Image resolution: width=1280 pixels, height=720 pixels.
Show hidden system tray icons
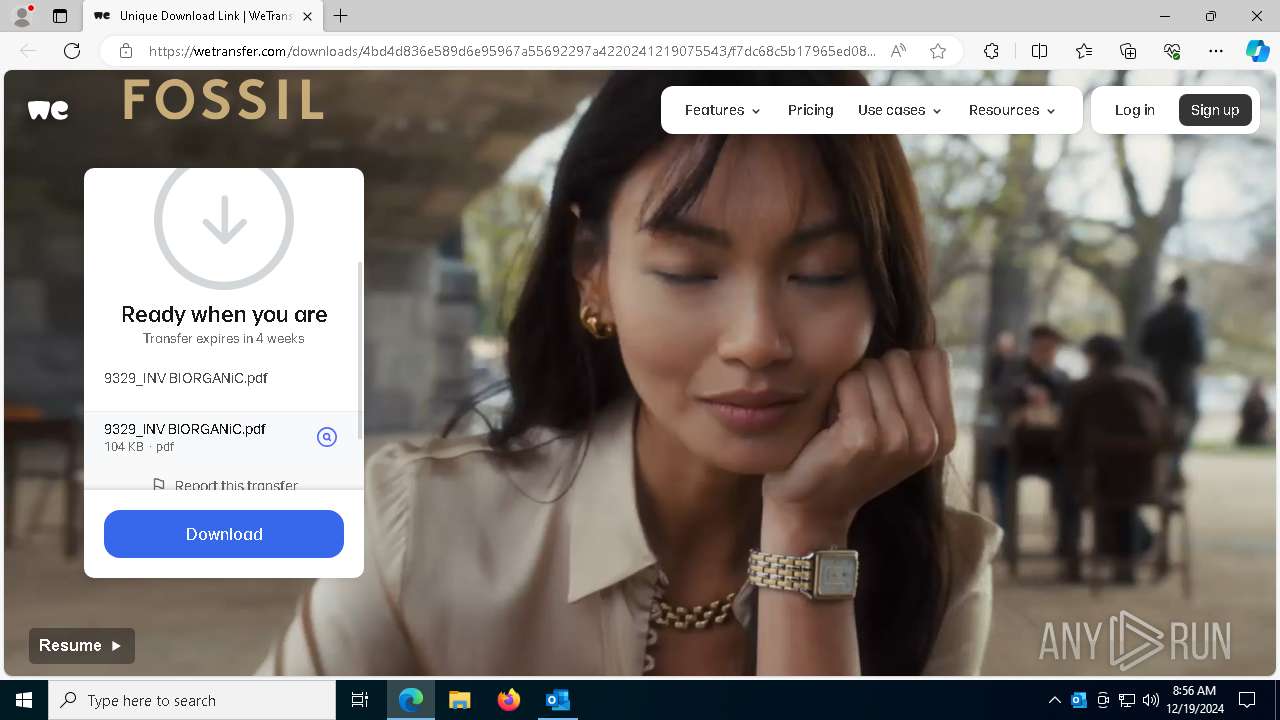1054,700
